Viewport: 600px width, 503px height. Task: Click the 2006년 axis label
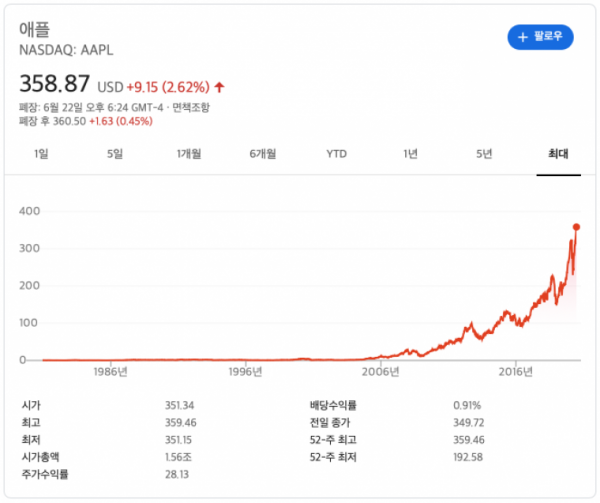coord(381,371)
